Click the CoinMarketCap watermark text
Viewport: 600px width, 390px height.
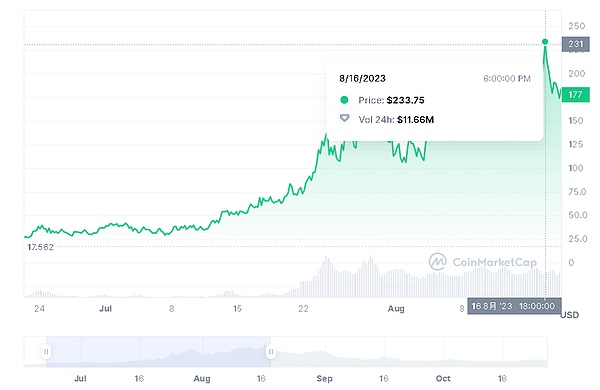[494, 262]
